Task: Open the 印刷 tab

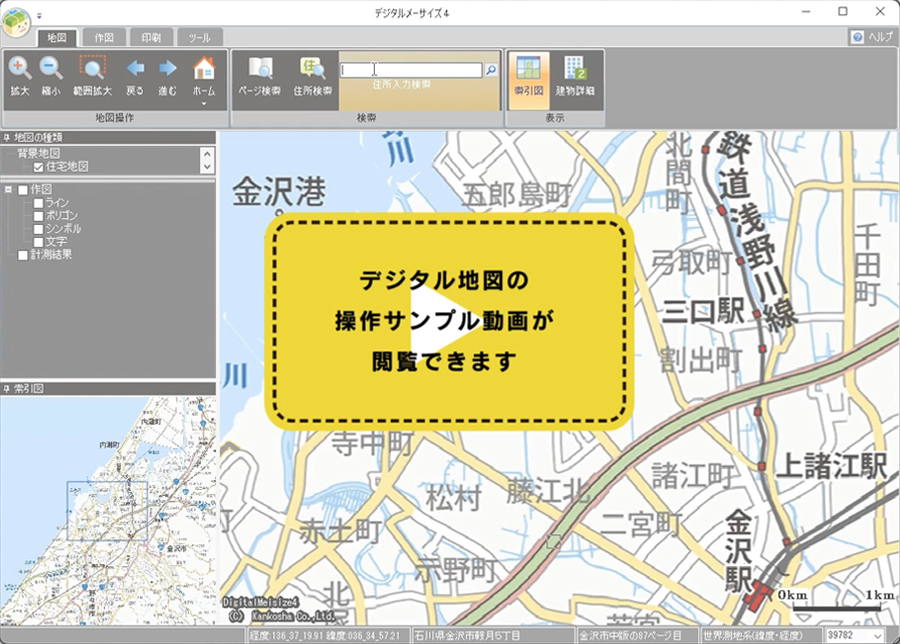Action: (x=152, y=37)
